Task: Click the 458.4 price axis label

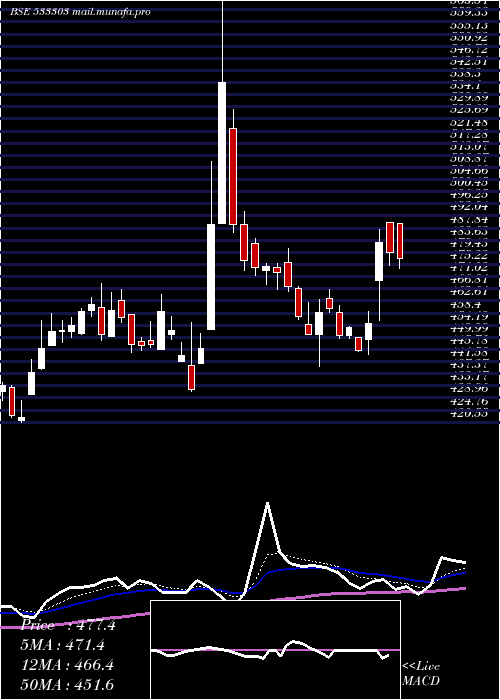Action: (465, 304)
